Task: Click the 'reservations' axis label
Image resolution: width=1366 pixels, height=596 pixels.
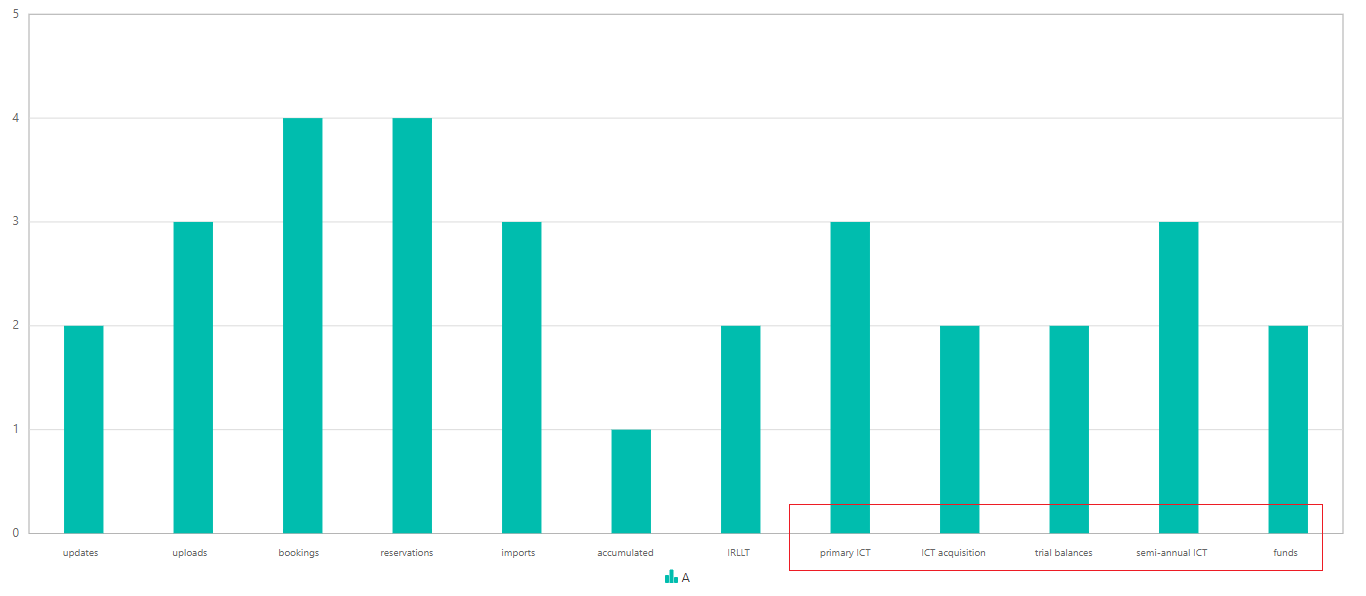Action: pyautogui.click(x=407, y=553)
